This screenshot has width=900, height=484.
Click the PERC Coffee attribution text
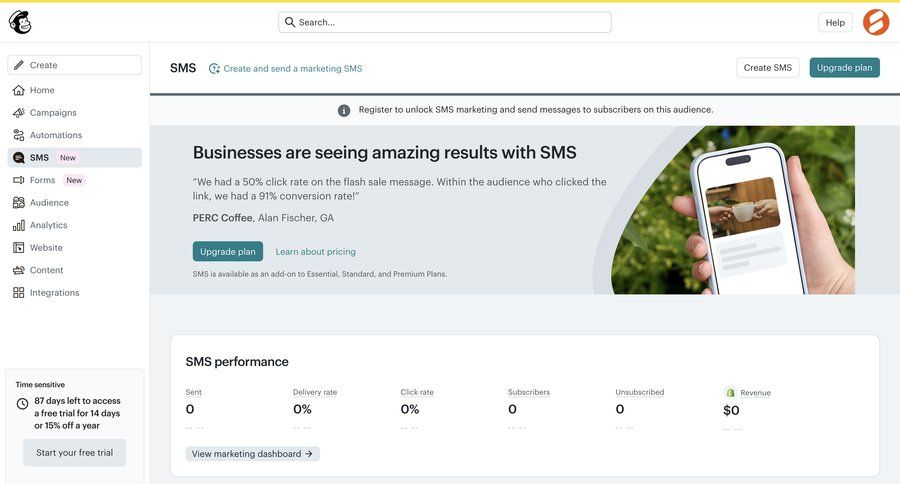point(263,218)
